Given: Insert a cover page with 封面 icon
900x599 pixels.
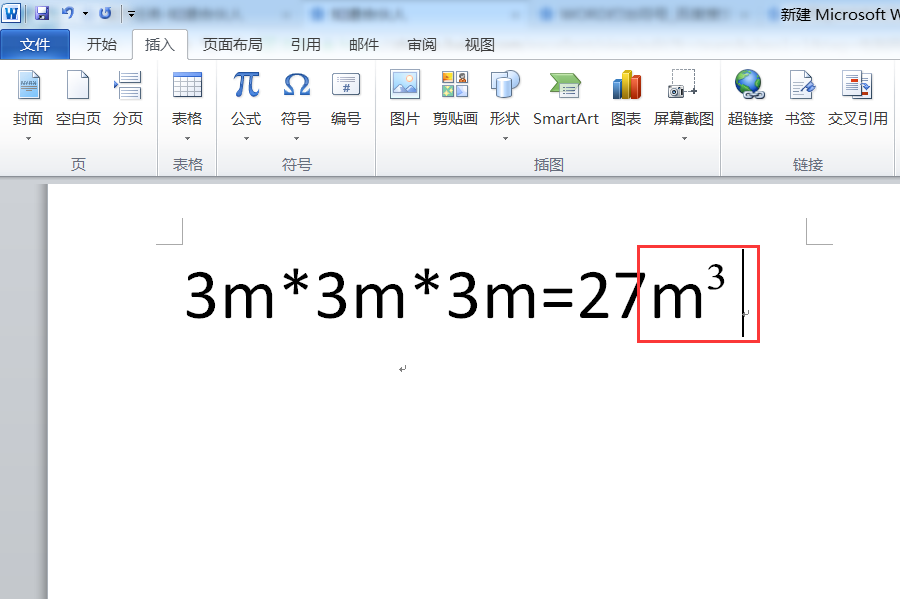Looking at the screenshot, I should [28, 85].
